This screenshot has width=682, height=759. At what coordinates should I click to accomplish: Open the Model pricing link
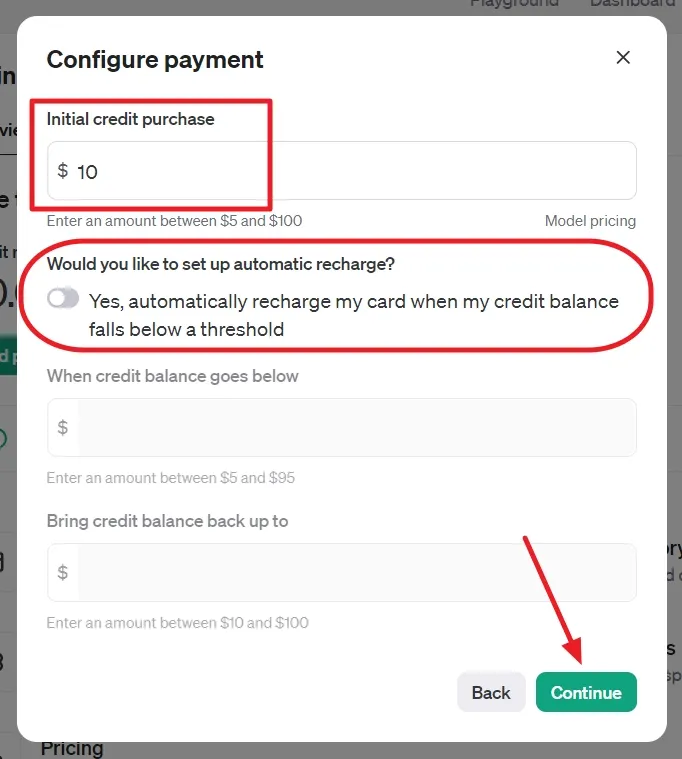(x=590, y=220)
